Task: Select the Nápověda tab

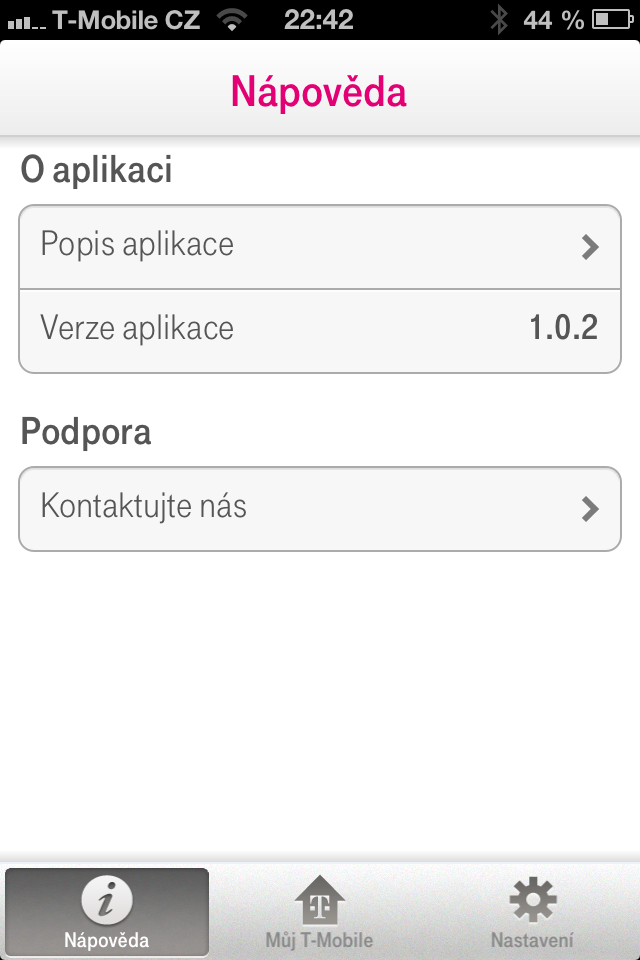Action: 107,912
